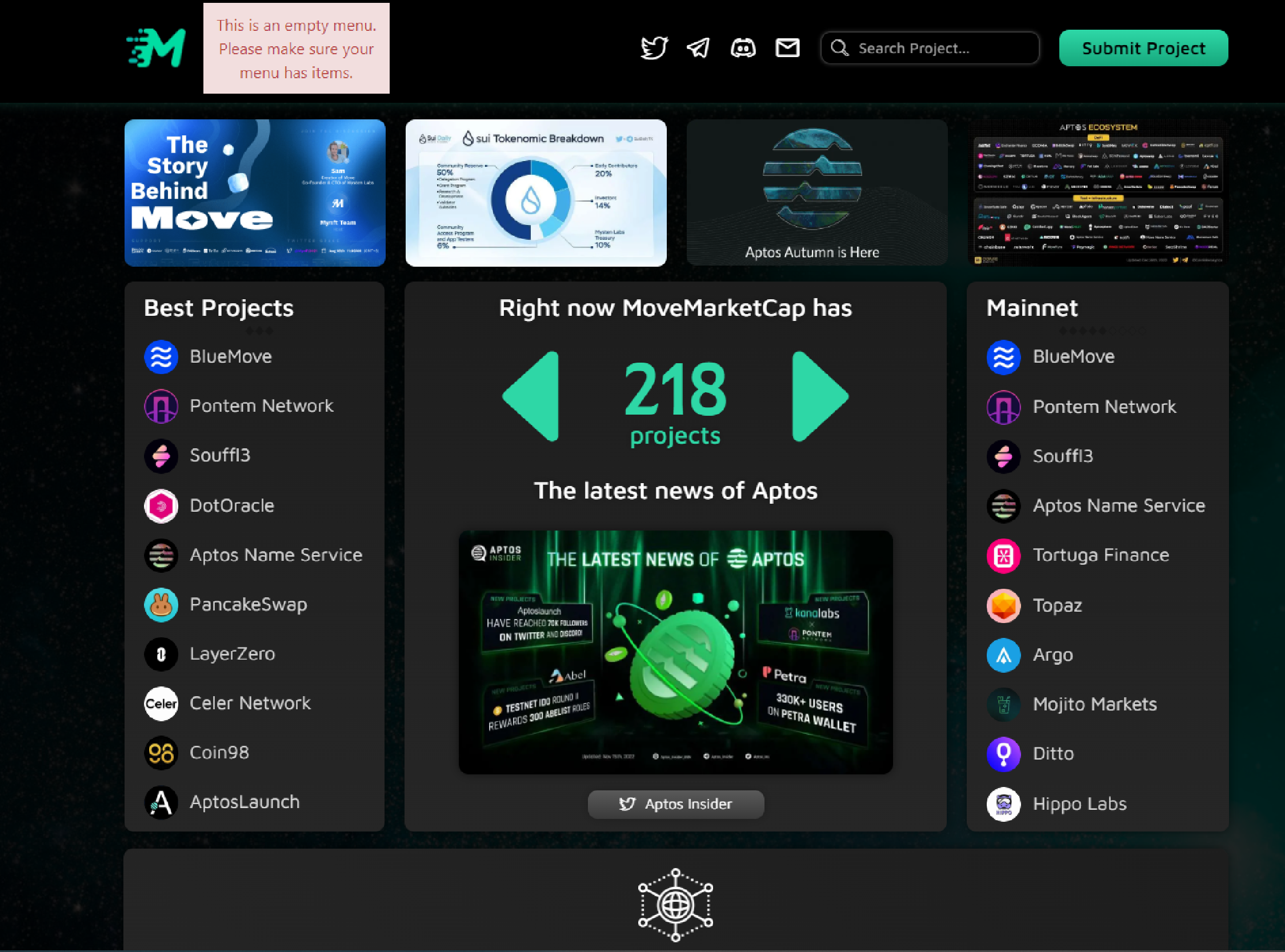Image resolution: width=1285 pixels, height=952 pixels.
Task: Open the Discord icon in header
Action: pos(743,48)
